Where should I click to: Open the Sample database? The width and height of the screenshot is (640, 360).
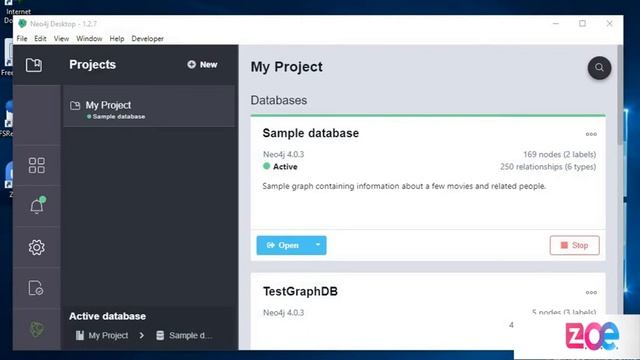283,245
